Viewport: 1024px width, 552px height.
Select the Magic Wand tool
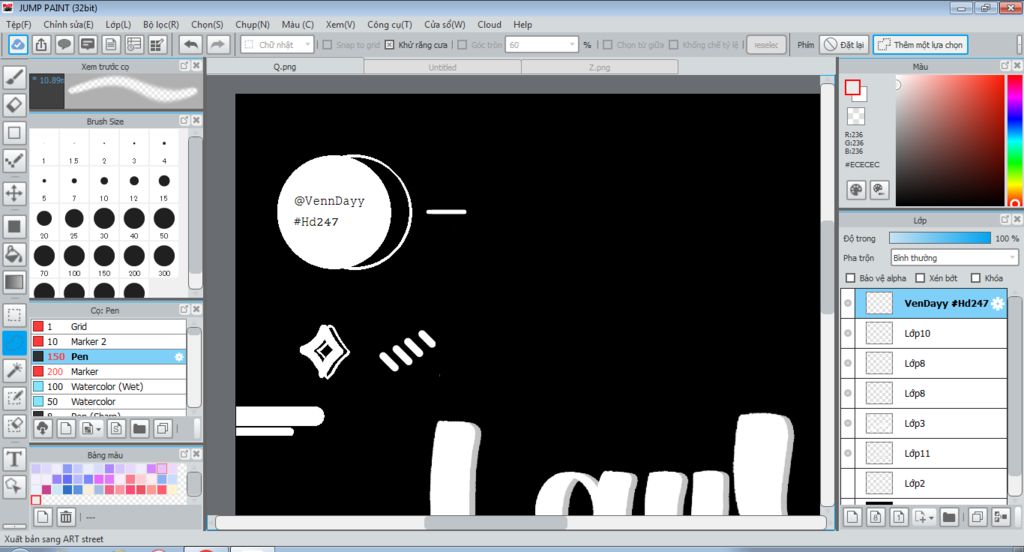coord(14,370)
